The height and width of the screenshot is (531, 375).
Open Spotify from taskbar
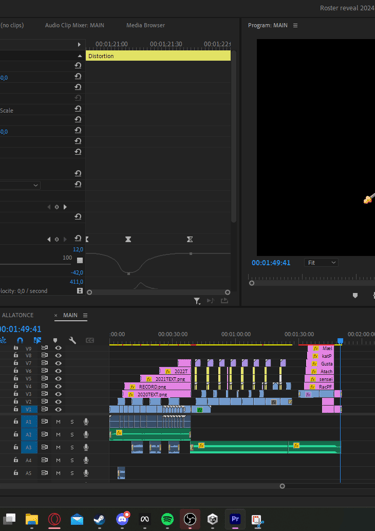(x=167, y=519)
